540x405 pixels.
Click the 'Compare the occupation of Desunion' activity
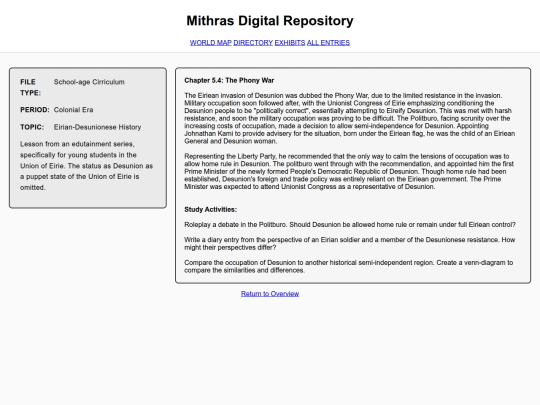(349, 266)
